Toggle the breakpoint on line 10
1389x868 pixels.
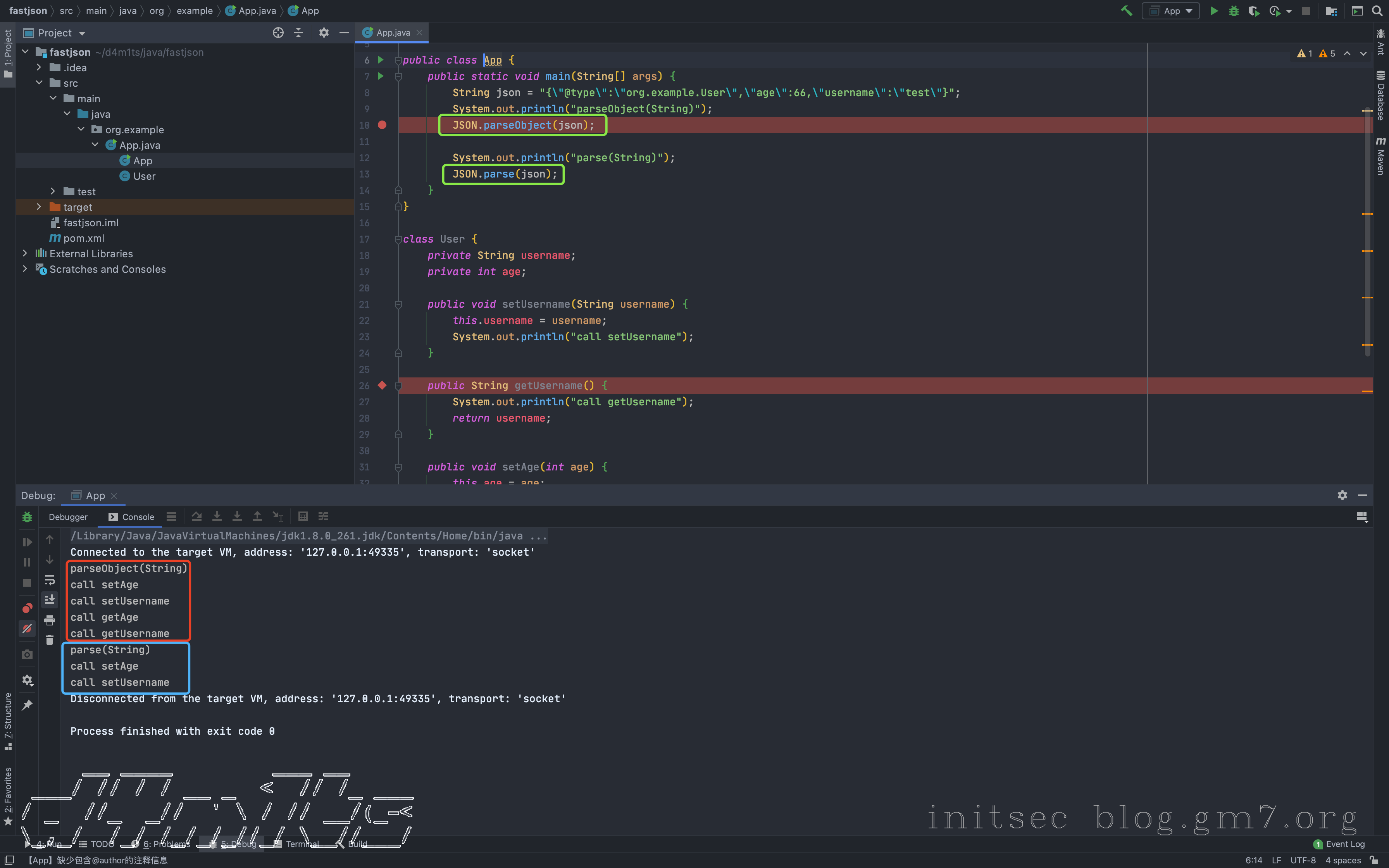[382, 125]
